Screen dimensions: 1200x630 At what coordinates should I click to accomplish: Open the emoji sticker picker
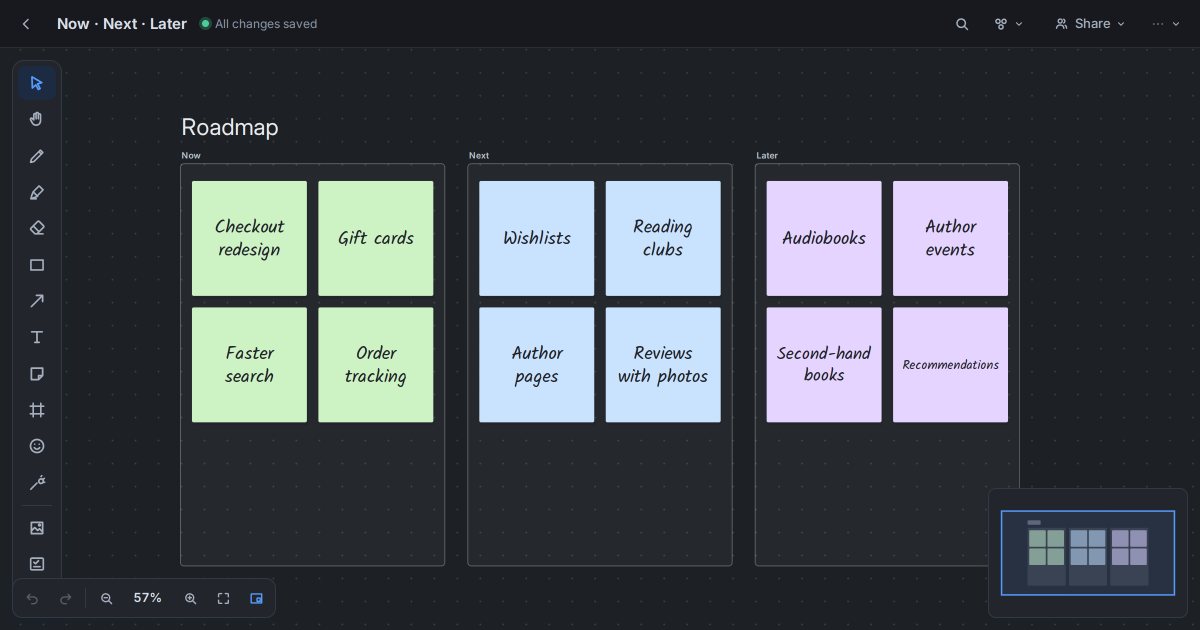(x=37, y=446)
